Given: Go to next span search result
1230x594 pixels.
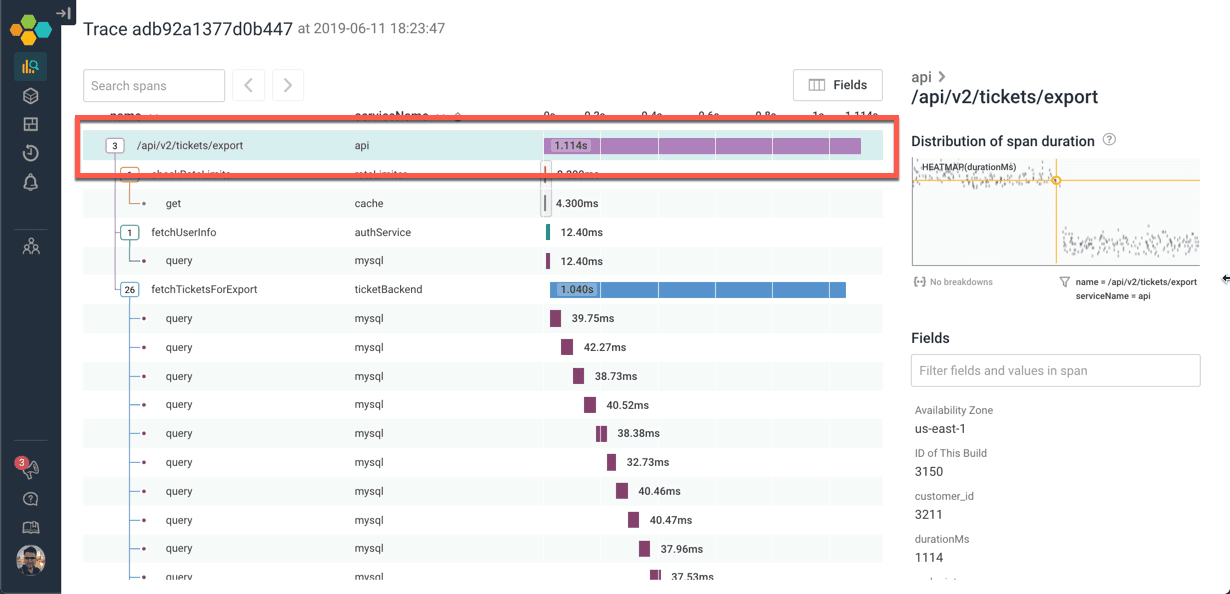Looking at the screenshot, I should tap(288, 86).
